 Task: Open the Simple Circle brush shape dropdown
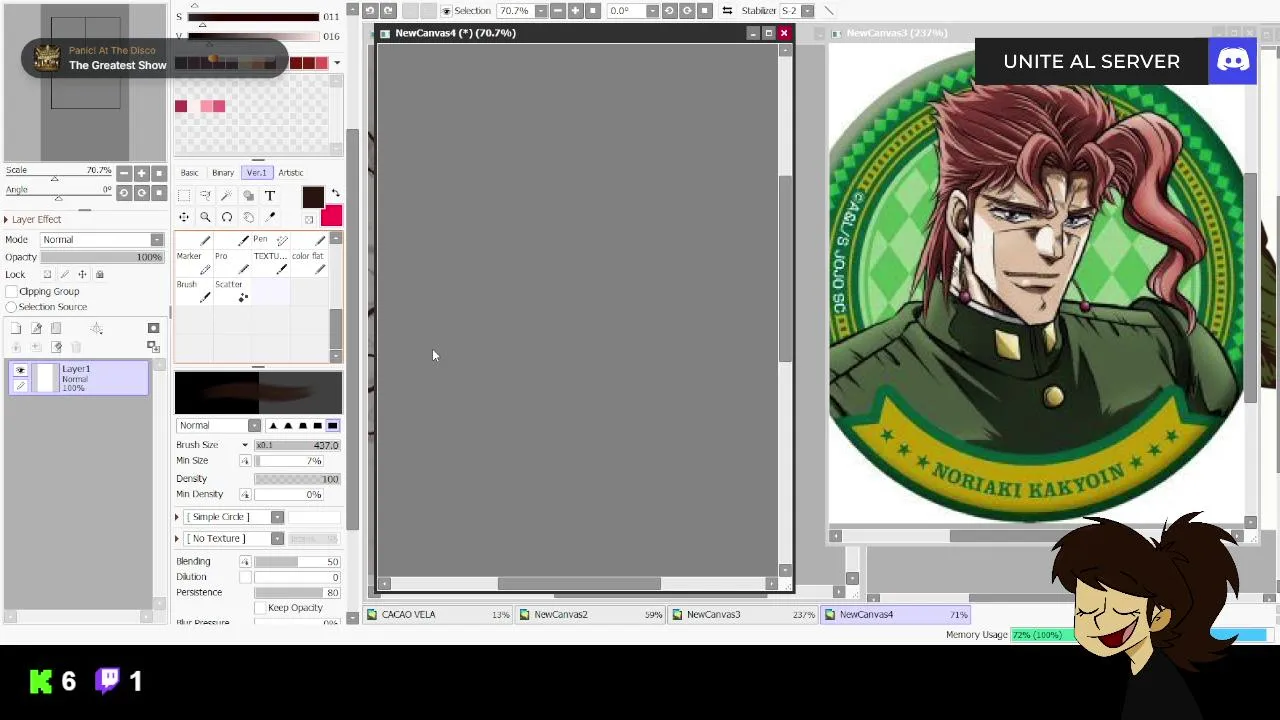click(x=235, y=517)
